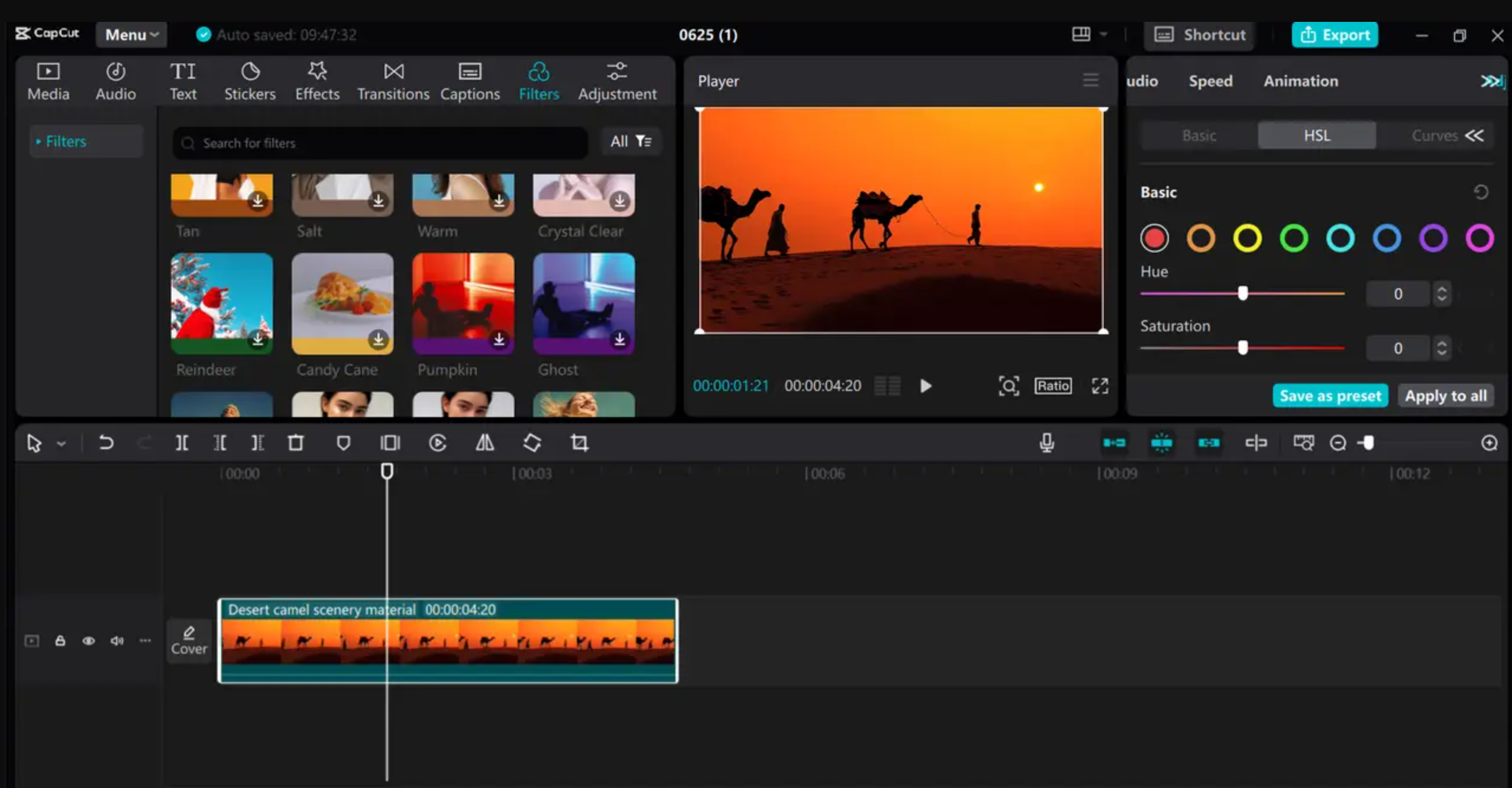Image resolution: width=1512 pixels, height=788 pixels.
Task: Select the Record voiceover microphone icon
Action: point(1047,442)
